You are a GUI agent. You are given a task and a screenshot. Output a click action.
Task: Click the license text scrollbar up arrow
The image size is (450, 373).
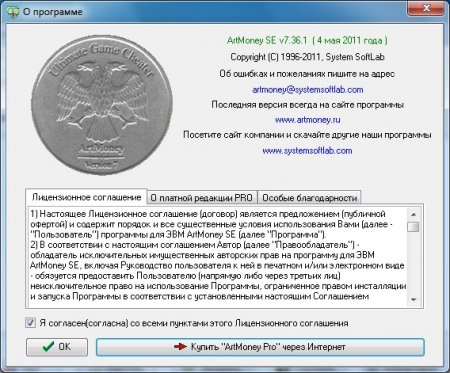[x=413, y=214]
